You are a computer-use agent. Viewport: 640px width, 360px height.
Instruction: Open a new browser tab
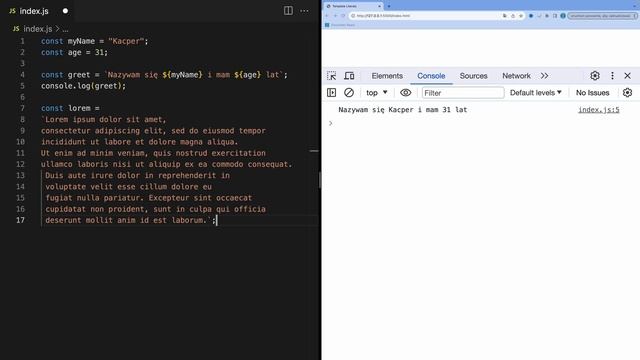[389, 6]
